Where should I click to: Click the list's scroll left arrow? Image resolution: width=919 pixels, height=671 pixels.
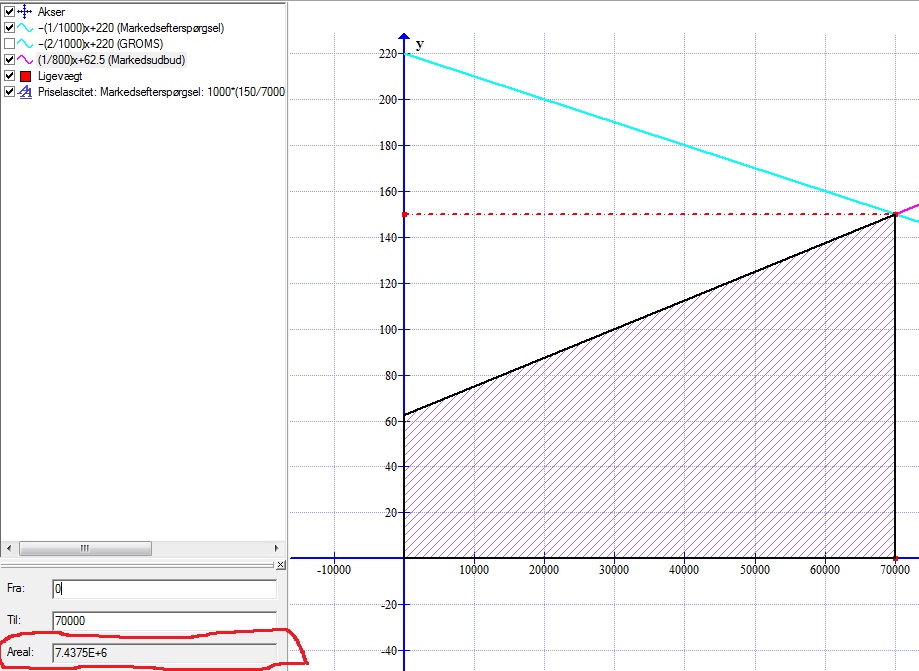coord(8,549)
